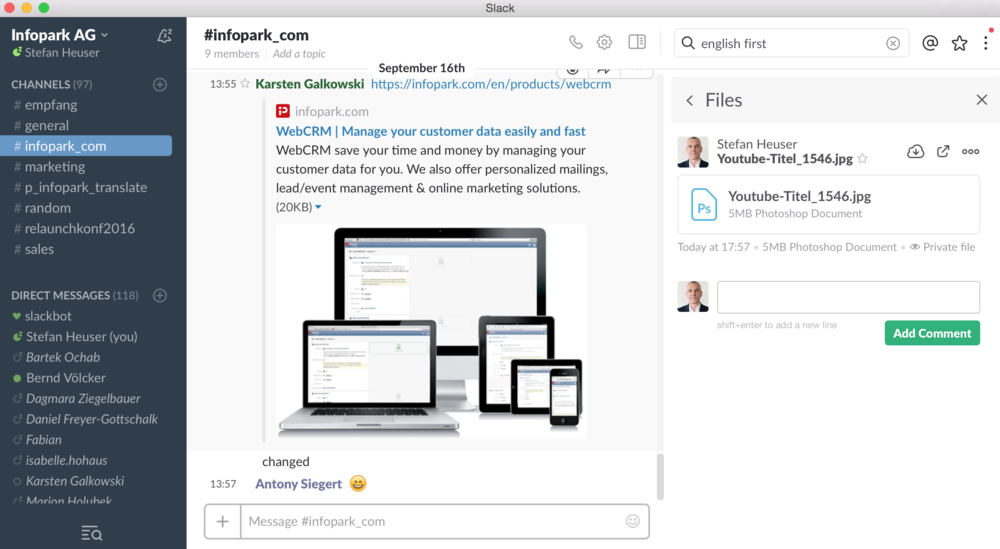Star the file Youtube-Titel_1546.jpg
Image resolution: width=1000 pixels, height=549 pixels.
point(862,159)
